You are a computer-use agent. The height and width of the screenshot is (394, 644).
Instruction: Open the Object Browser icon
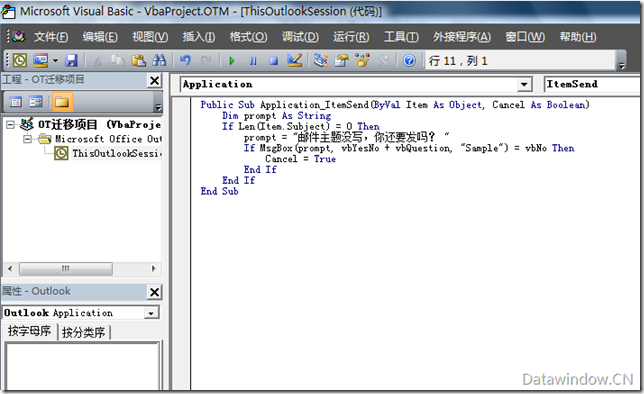[x=363, y=60]
